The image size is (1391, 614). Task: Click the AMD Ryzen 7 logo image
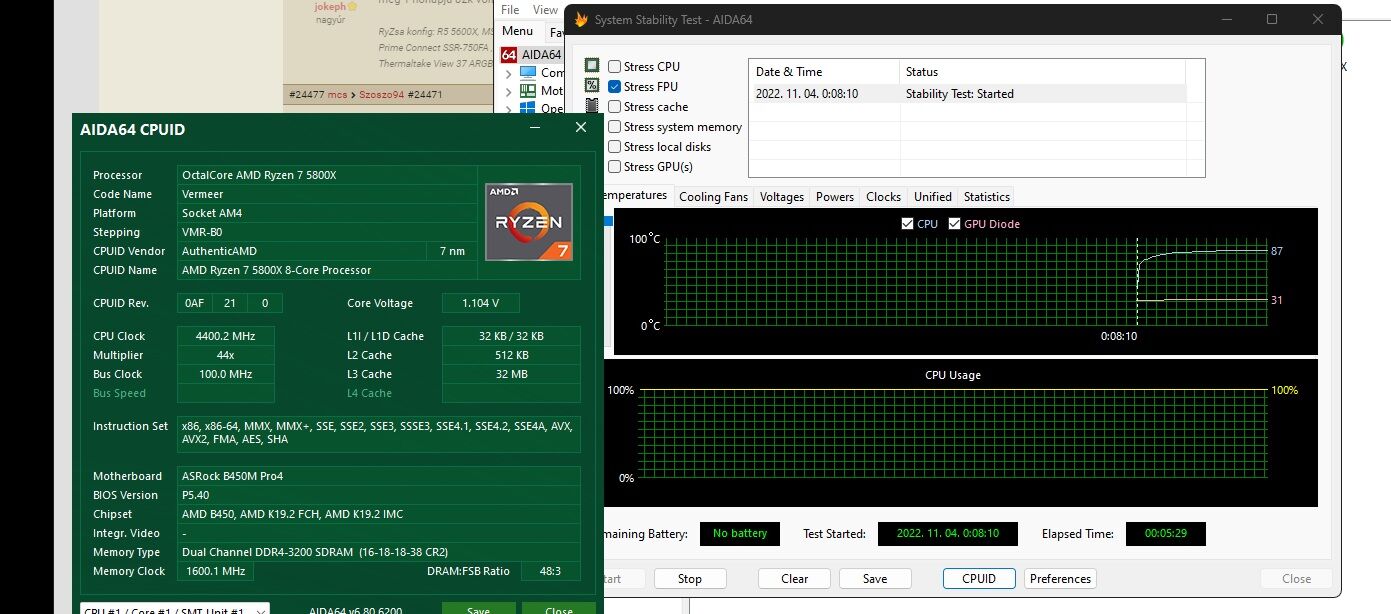point(529,222)
